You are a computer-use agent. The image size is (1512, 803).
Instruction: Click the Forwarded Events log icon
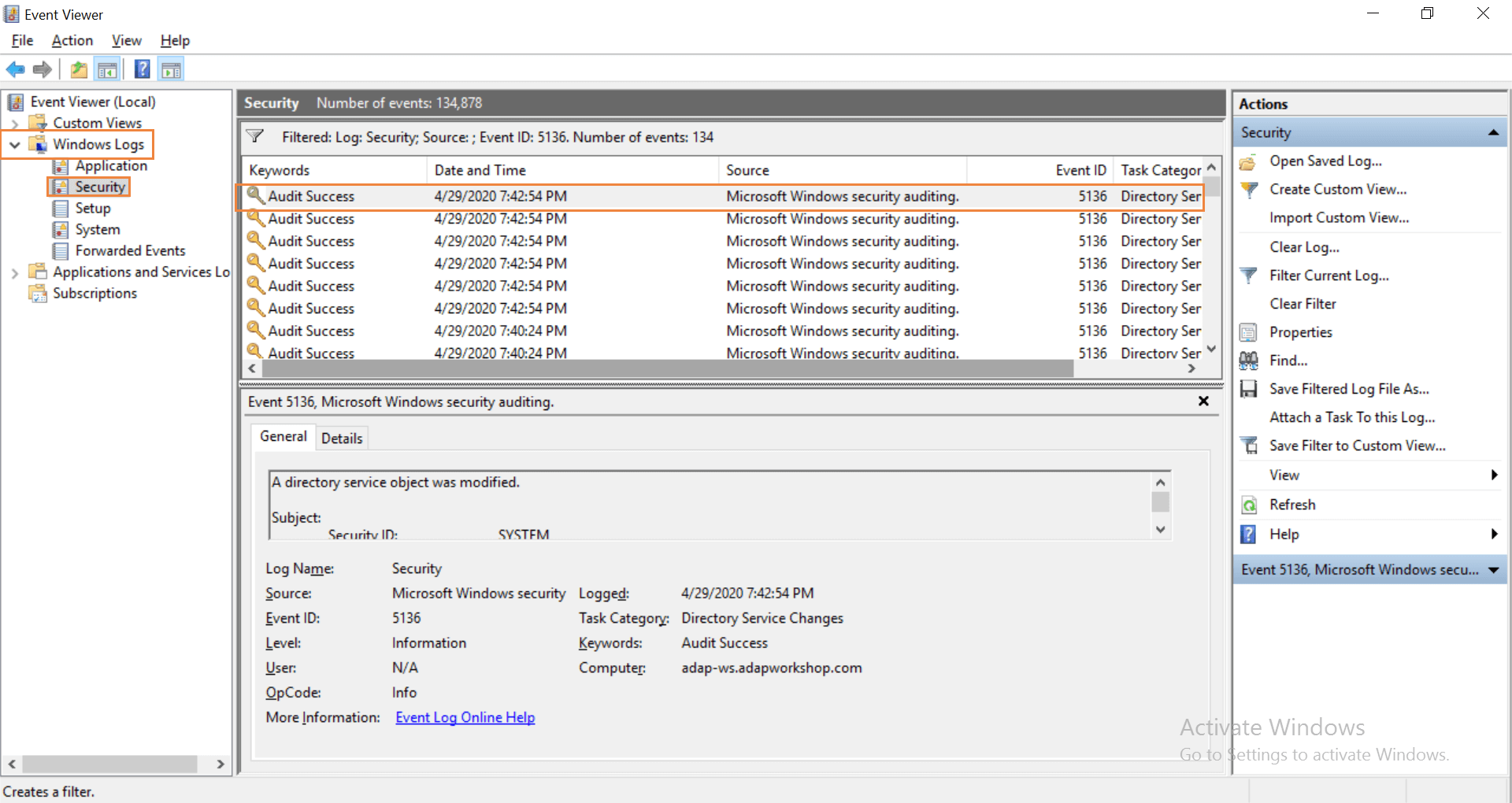(60, 251)
